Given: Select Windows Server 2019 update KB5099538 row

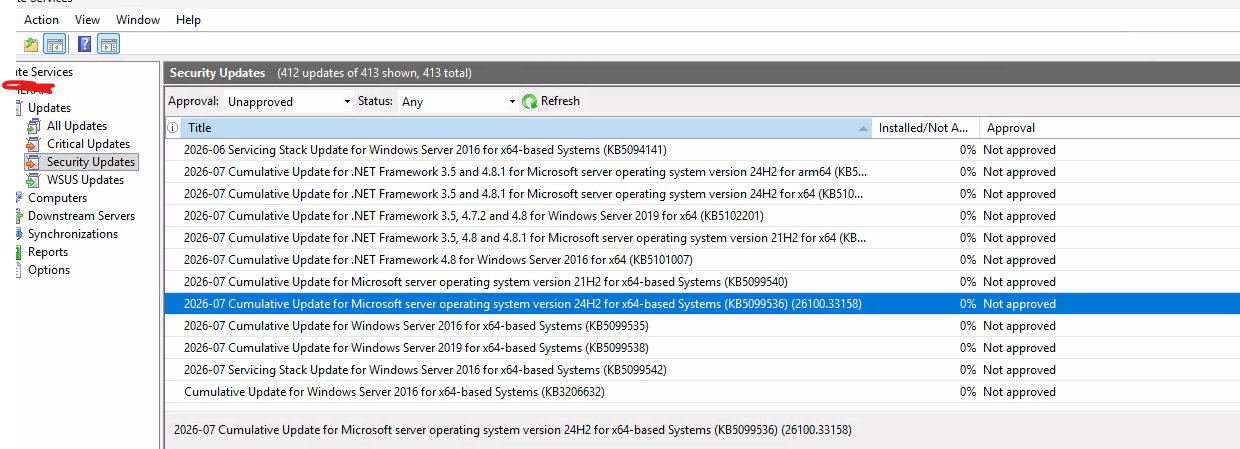Looking at the screenshot, I should click(702, 348).
